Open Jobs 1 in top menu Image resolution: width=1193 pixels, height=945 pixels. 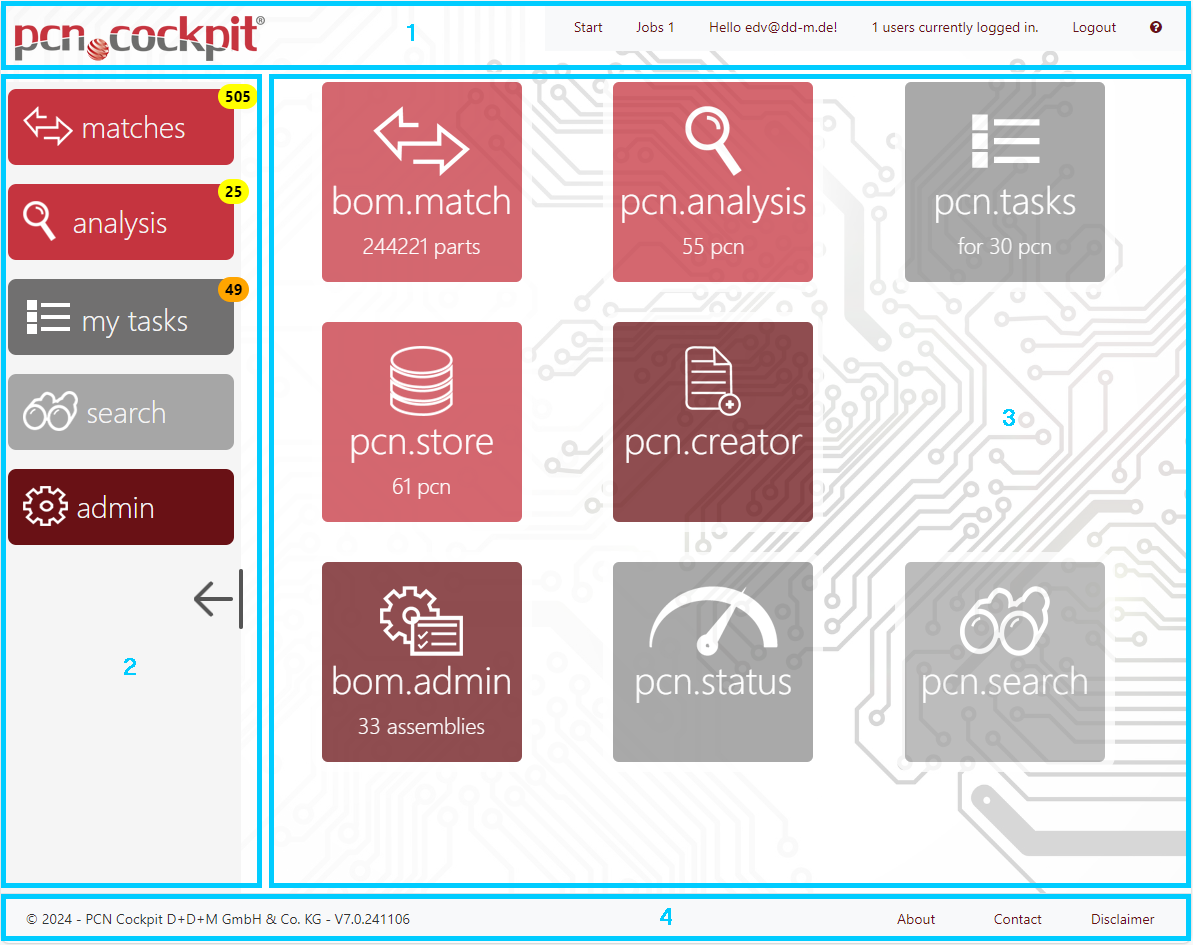(655, 28)
